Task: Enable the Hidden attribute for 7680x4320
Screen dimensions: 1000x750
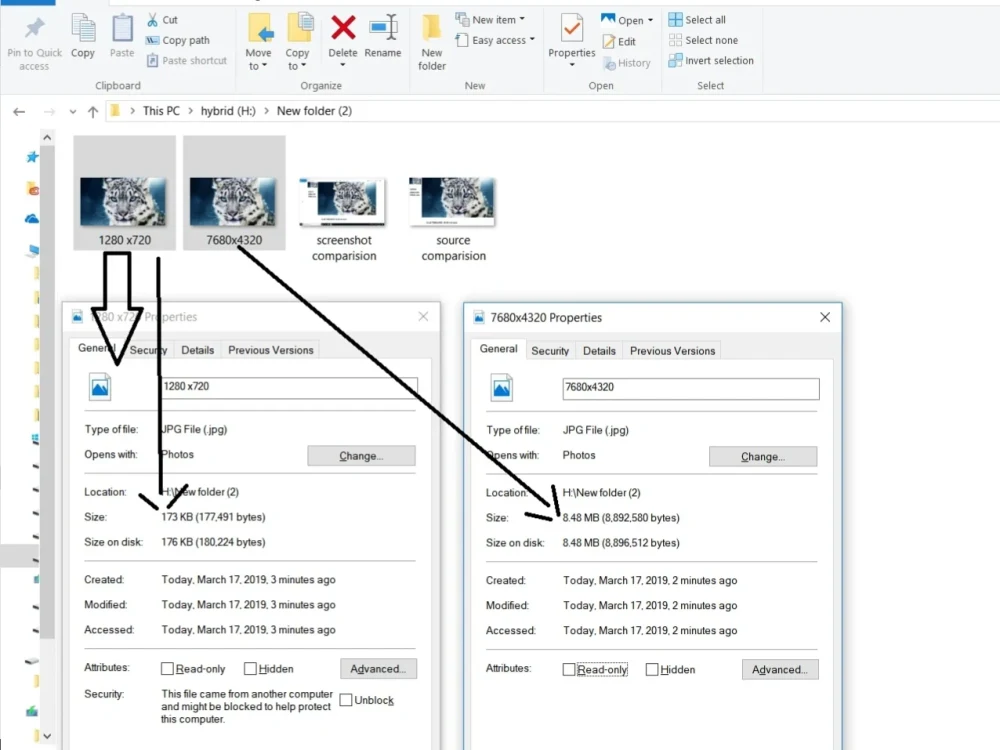Action: (651, 669)
